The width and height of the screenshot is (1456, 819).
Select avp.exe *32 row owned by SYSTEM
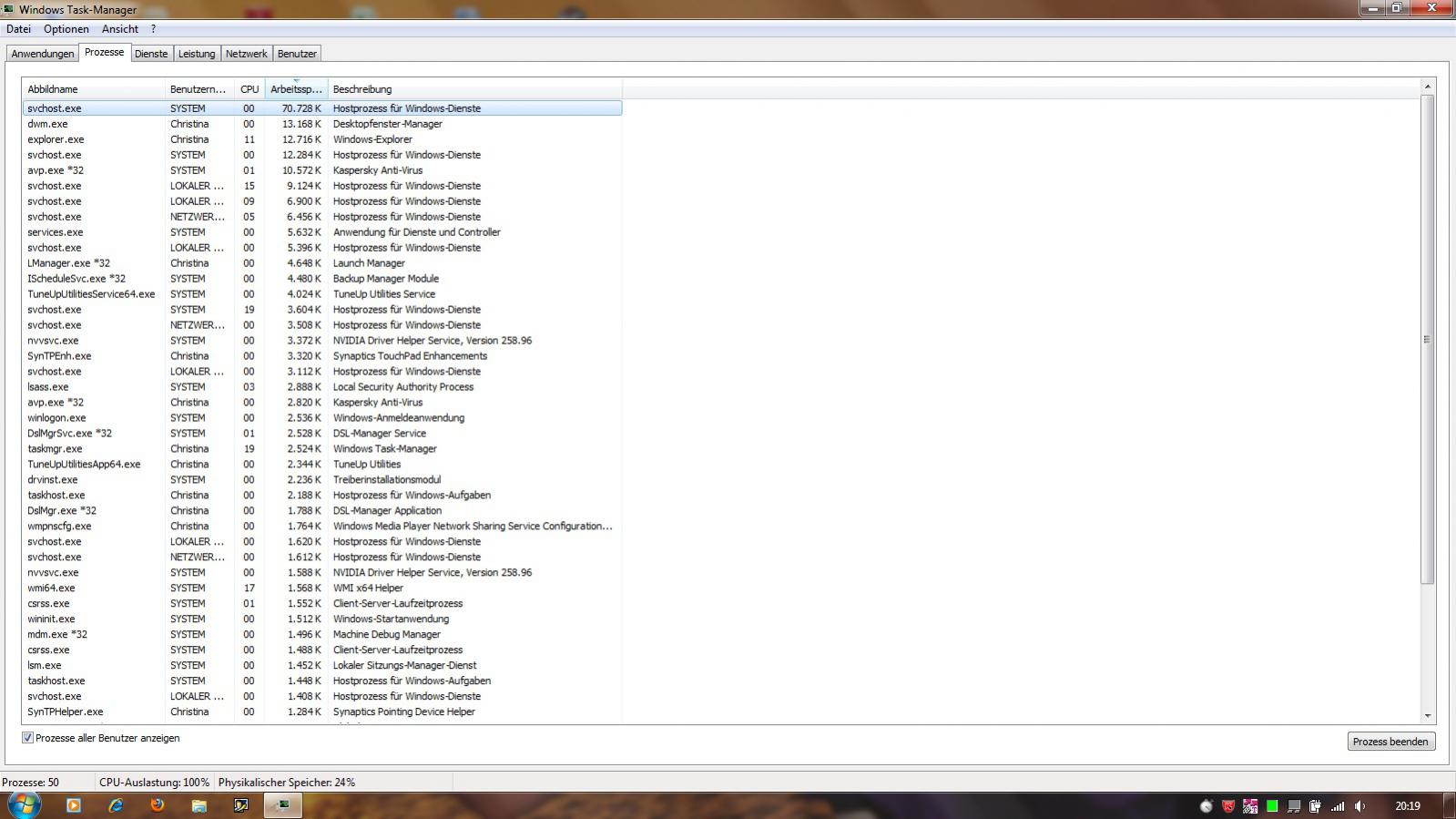click(x=321, y=170)
